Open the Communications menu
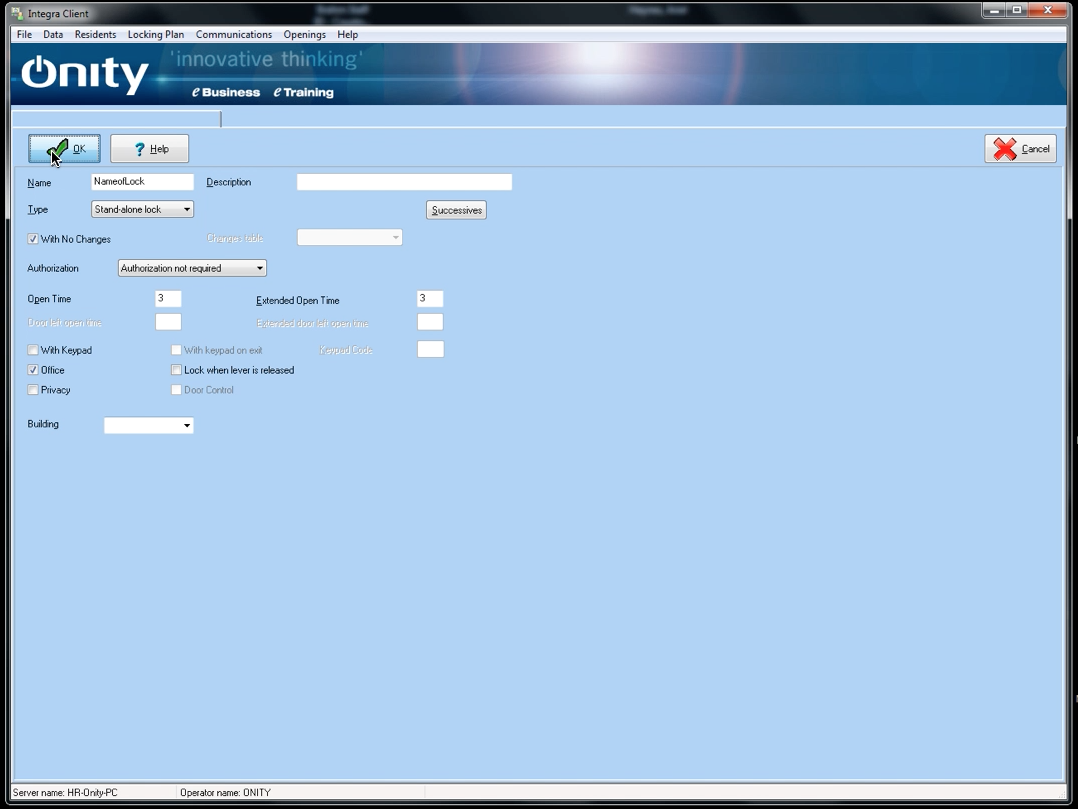Image resolution: width=1078 pixels, height=809 pixels. click(x=234, y=34)
